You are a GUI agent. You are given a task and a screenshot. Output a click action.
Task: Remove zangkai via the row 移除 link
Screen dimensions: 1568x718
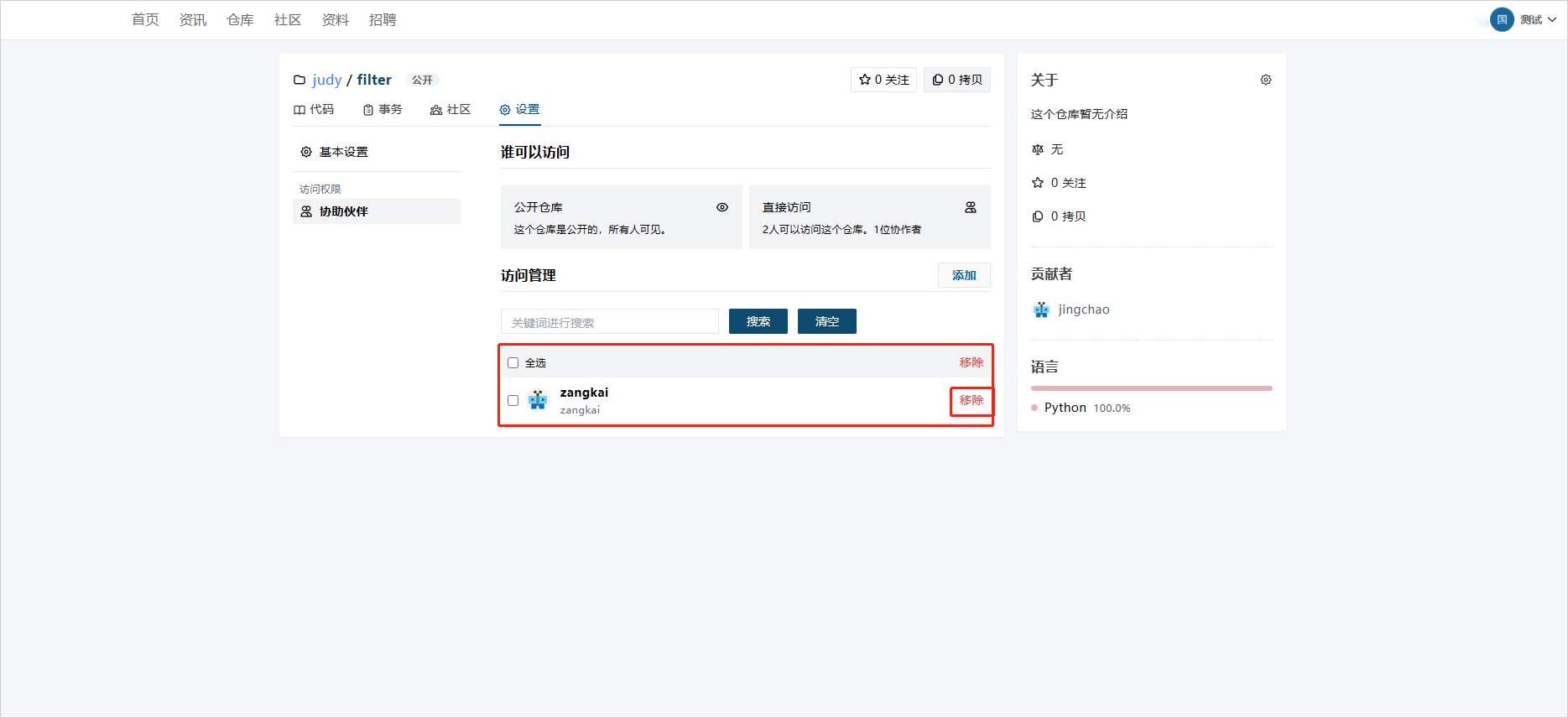971,401
